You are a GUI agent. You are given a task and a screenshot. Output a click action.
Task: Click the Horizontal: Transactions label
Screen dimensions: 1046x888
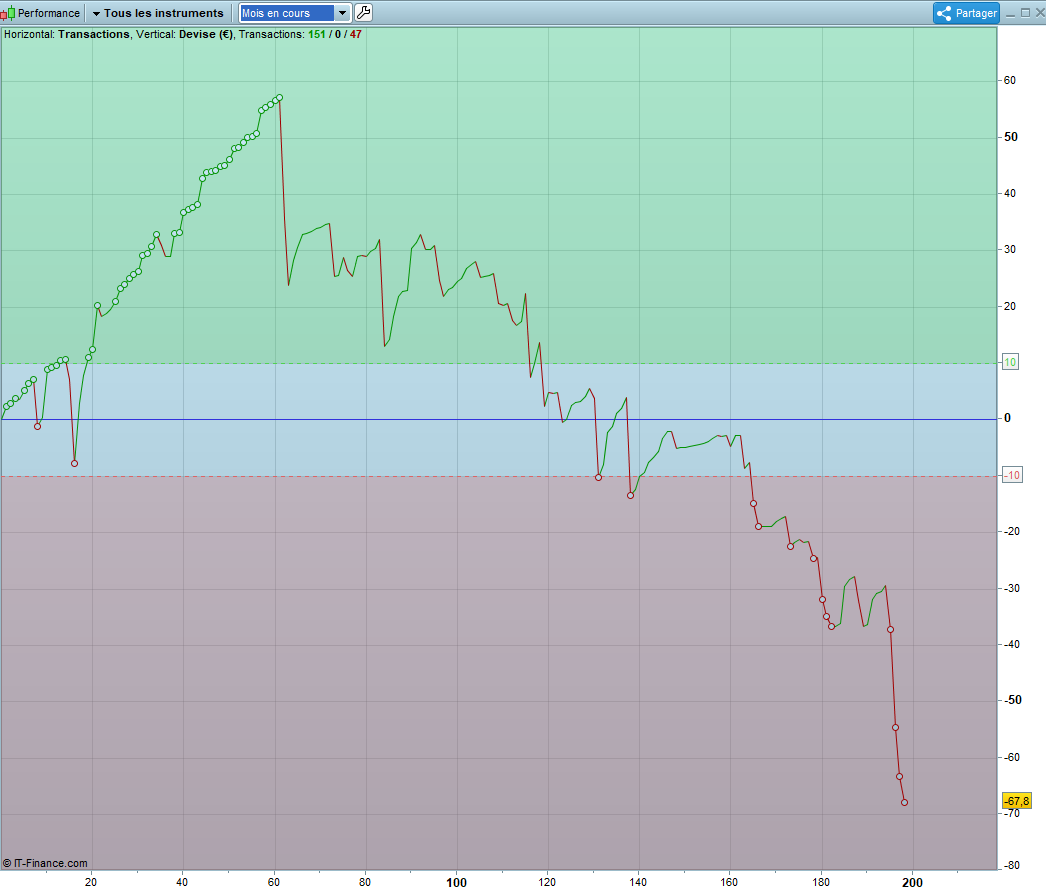click(x=67, y=34)
